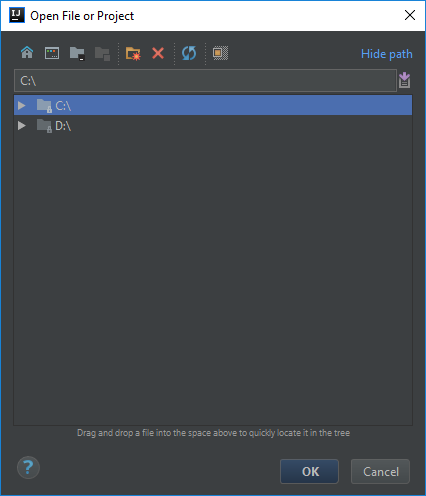Go to the Home directory icon
Viewport: 426px width, 496px height.
(x=27, y=53)
